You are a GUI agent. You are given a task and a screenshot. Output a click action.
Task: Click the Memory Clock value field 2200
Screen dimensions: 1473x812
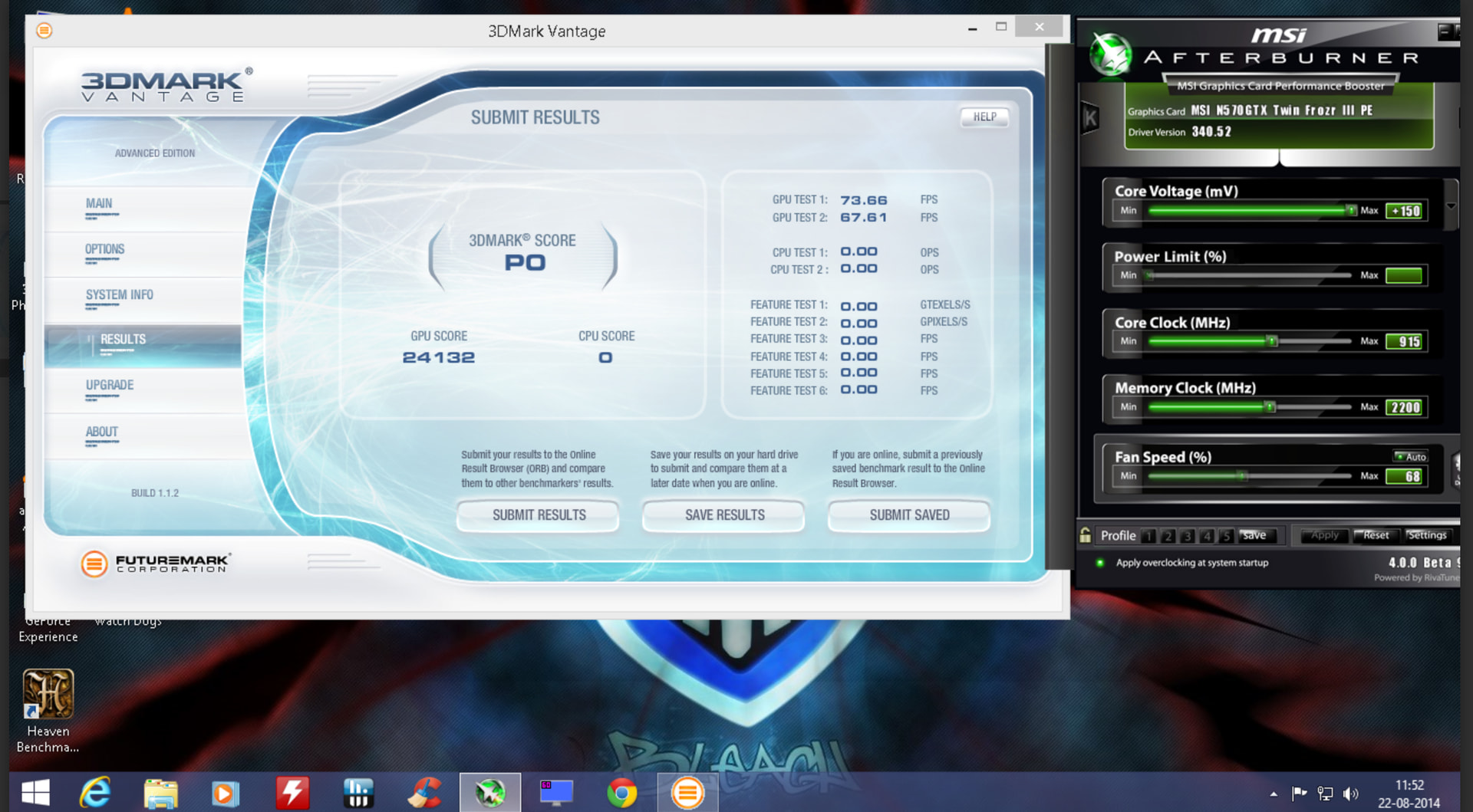1405,407
